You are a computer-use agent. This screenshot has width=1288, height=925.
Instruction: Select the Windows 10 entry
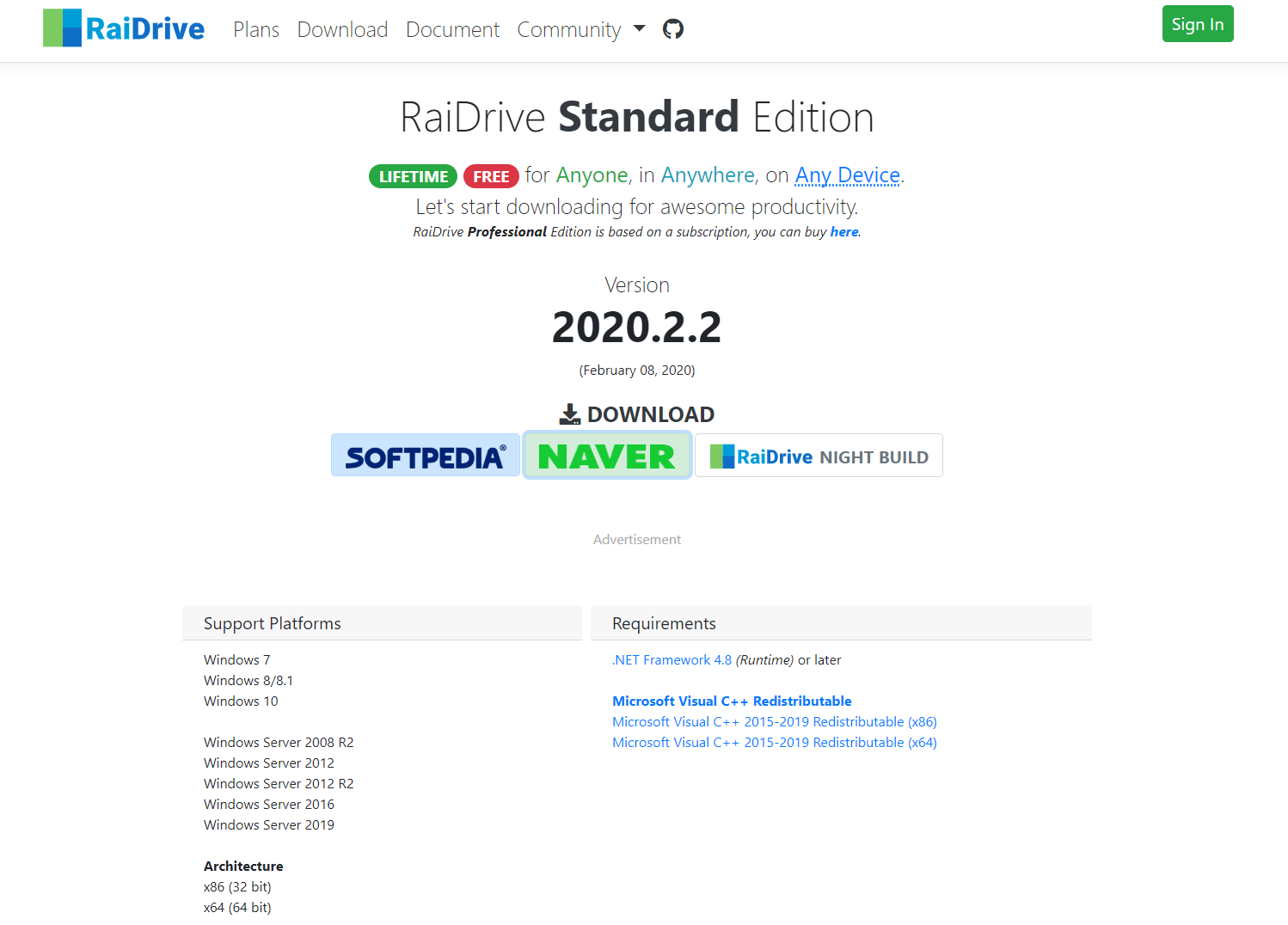pos(241,701)
